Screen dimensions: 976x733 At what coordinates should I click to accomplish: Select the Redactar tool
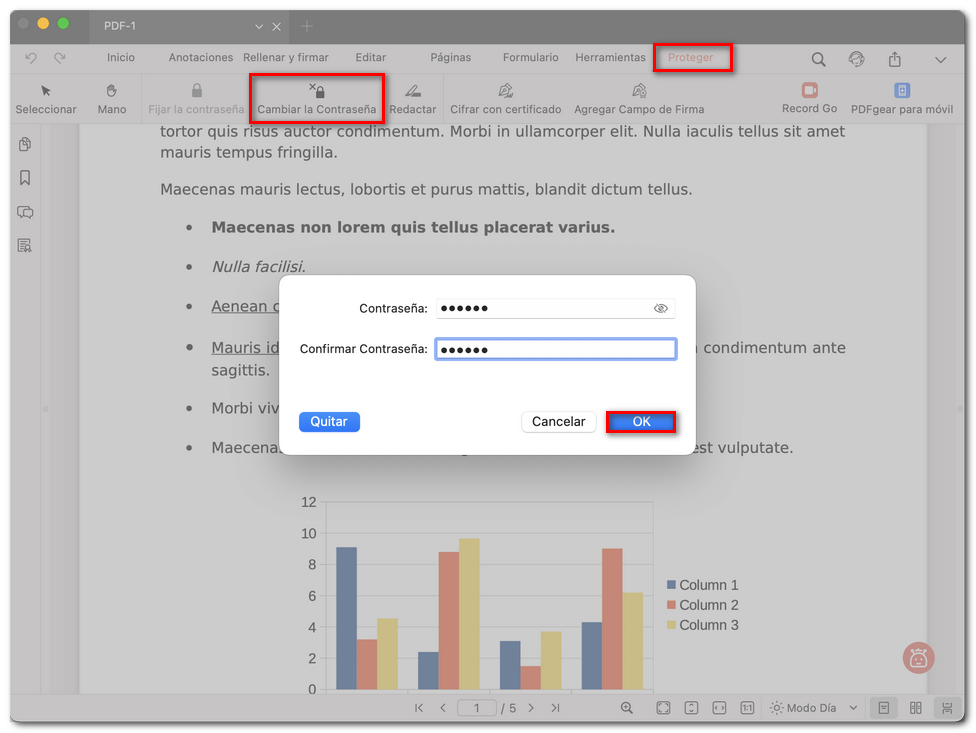point(413,97)
